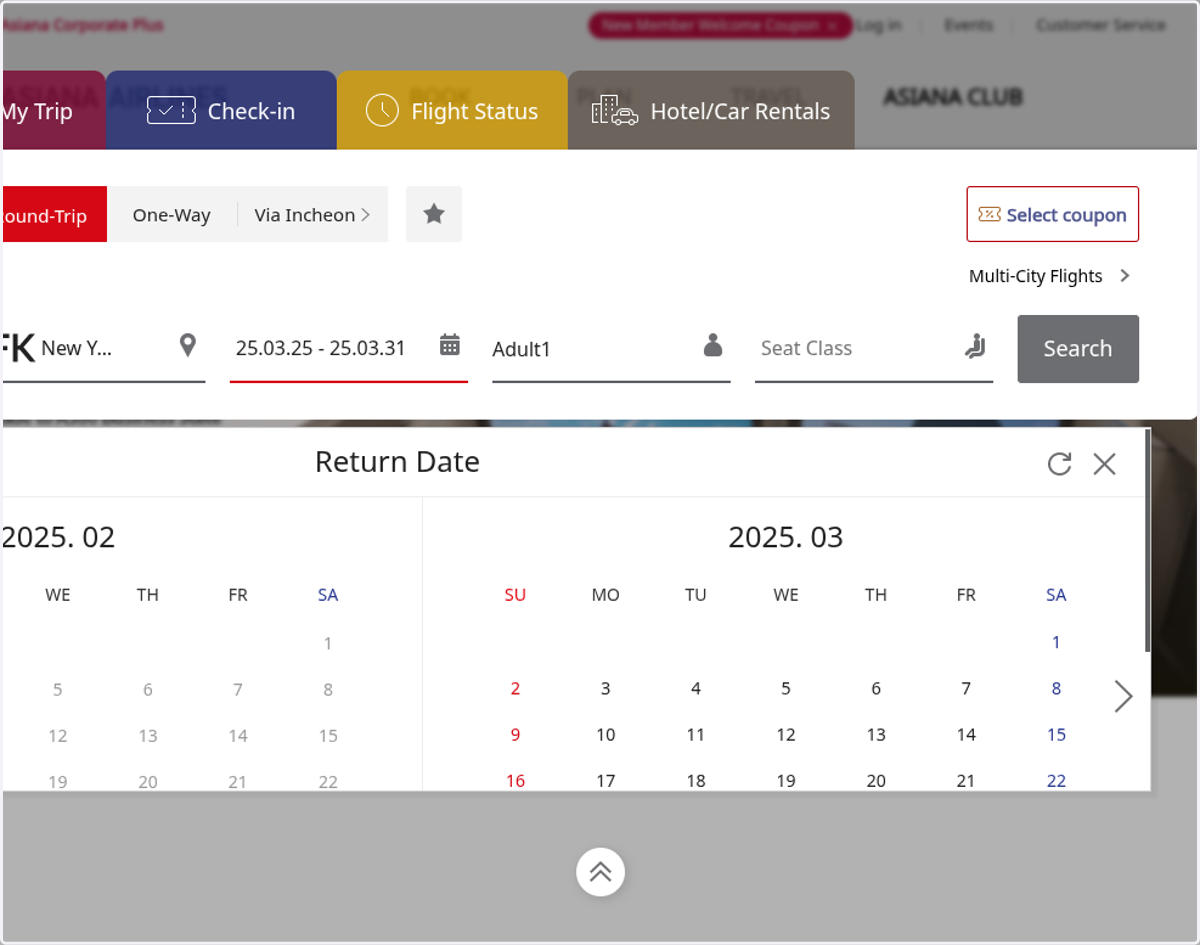The image size is (1200, 945).
Task: Select March 14 in 2025.03 calendar
Action: coord(966,734)
